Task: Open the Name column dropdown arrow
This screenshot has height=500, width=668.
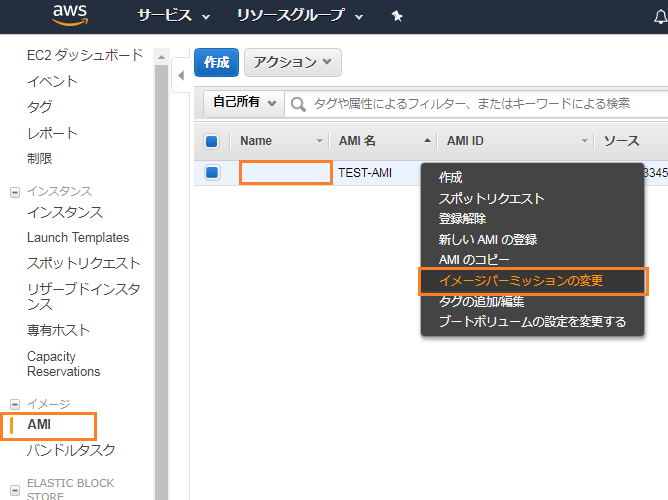Action: pyautogui.click(x=320, y=141)
